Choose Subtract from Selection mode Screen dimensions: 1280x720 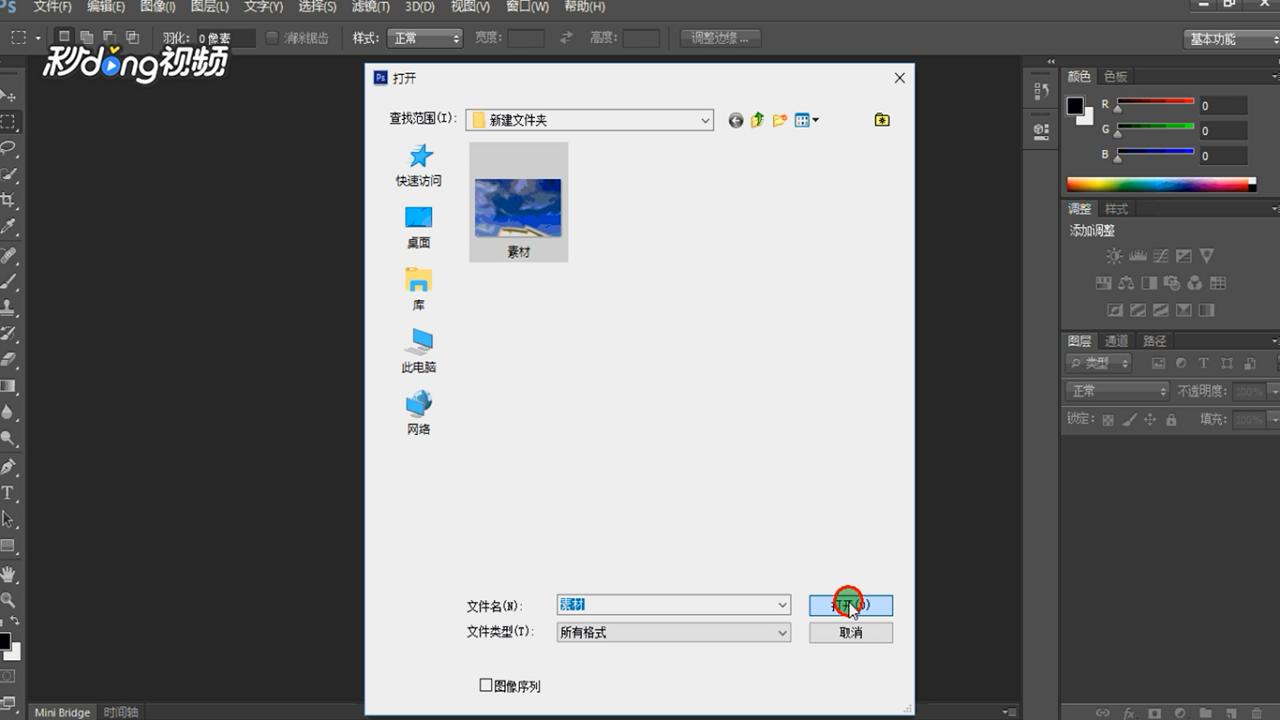coord(109,38)
